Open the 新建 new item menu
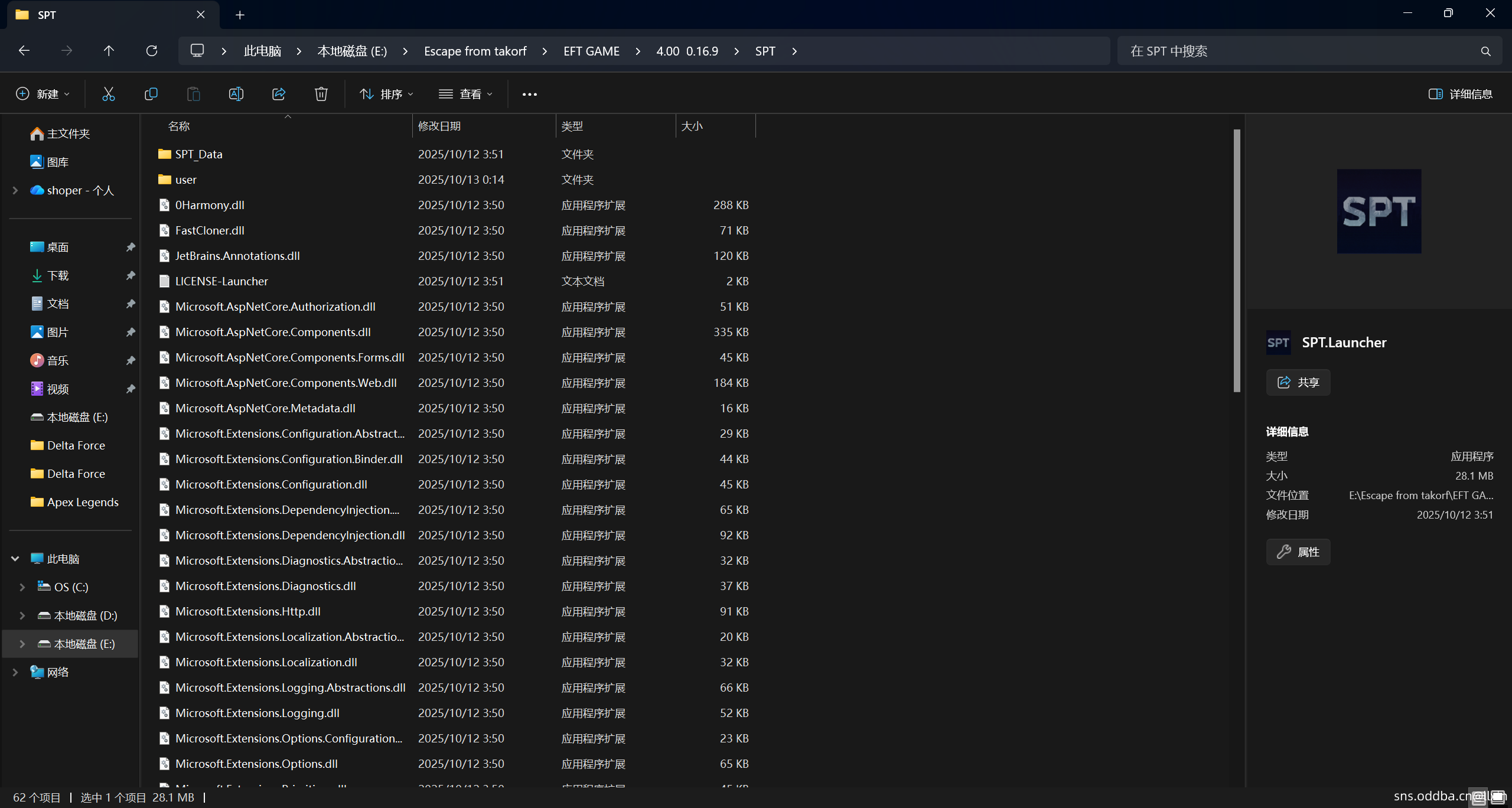Screen dimensions: 1512x808 pos(43,94)
